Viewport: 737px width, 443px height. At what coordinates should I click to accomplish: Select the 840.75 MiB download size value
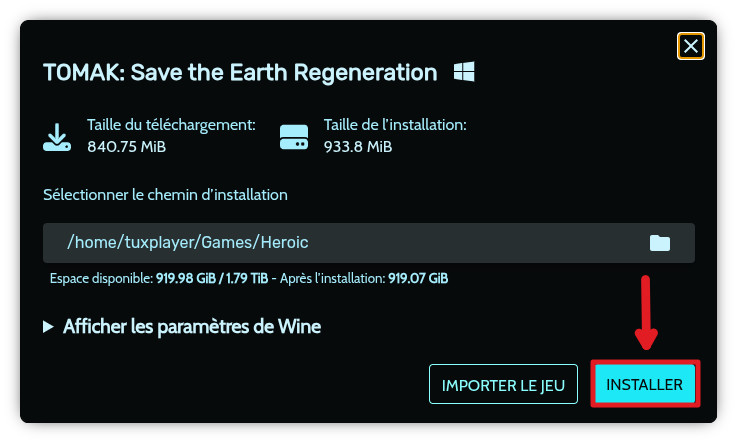click(126, 147)
